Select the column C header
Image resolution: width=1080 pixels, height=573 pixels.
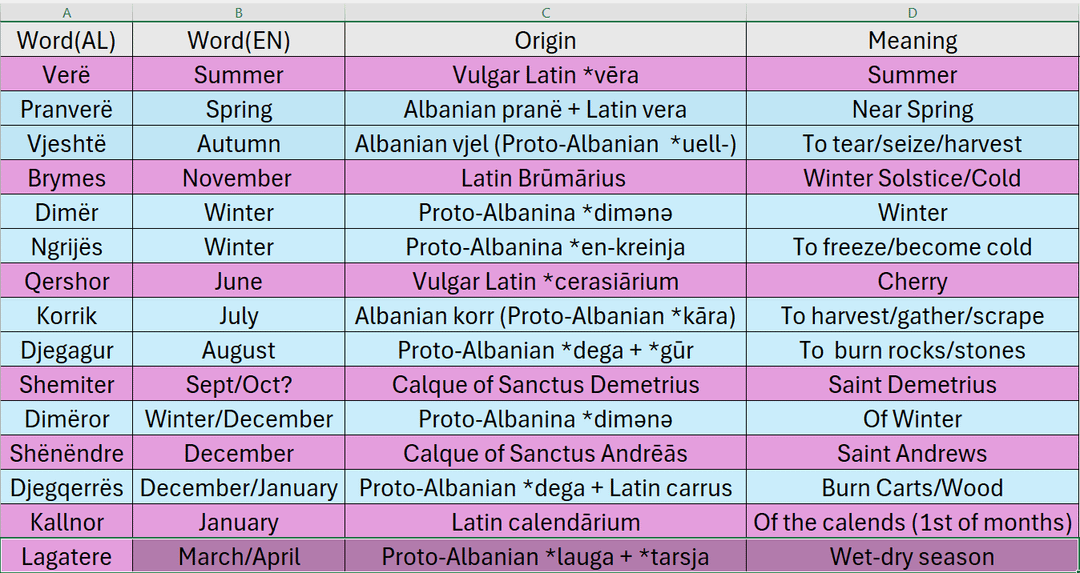coord(545,13)
